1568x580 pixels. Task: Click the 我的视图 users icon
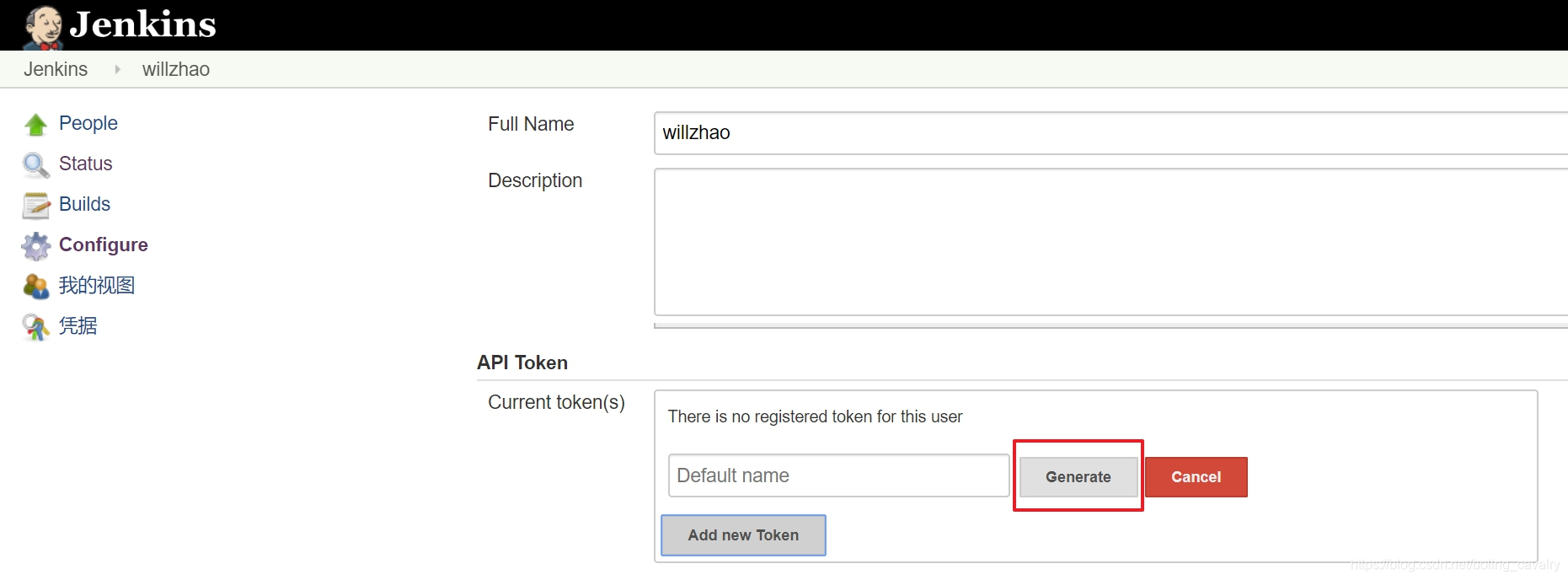(x=35, y=287)
